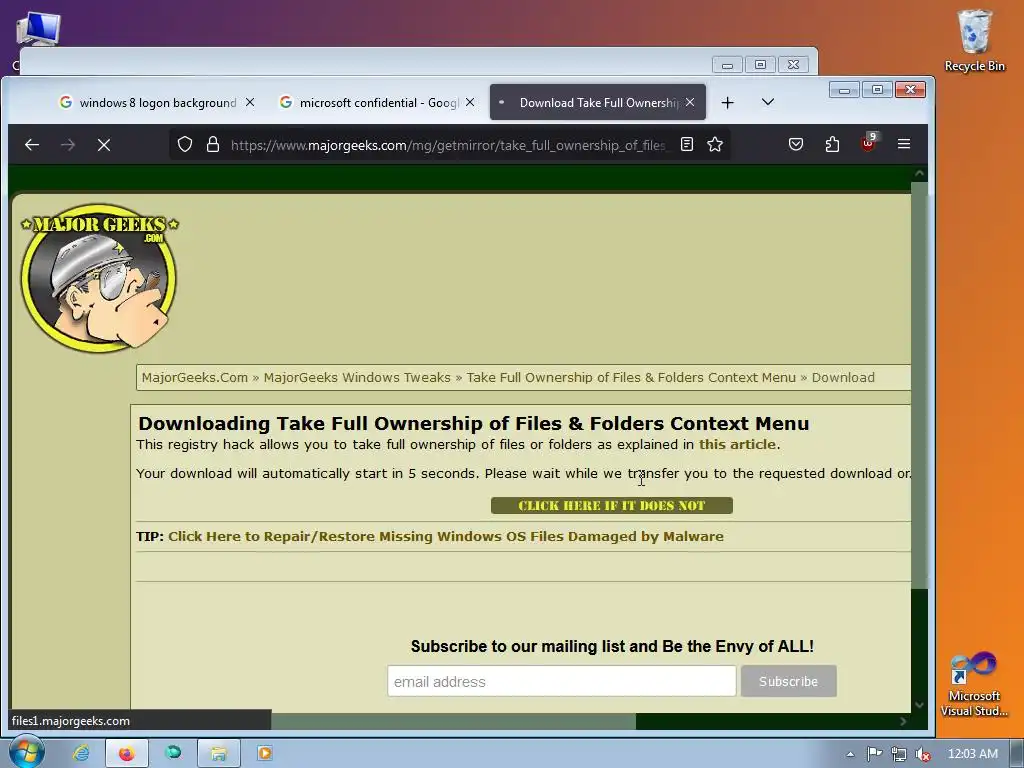Go back to the previous page
This screenshot has height=768, width=1024.
(31, 144)
